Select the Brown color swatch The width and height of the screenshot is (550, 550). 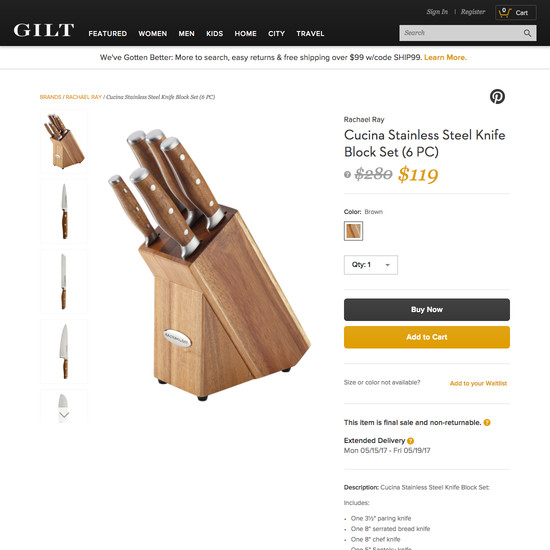coord(353,231)
